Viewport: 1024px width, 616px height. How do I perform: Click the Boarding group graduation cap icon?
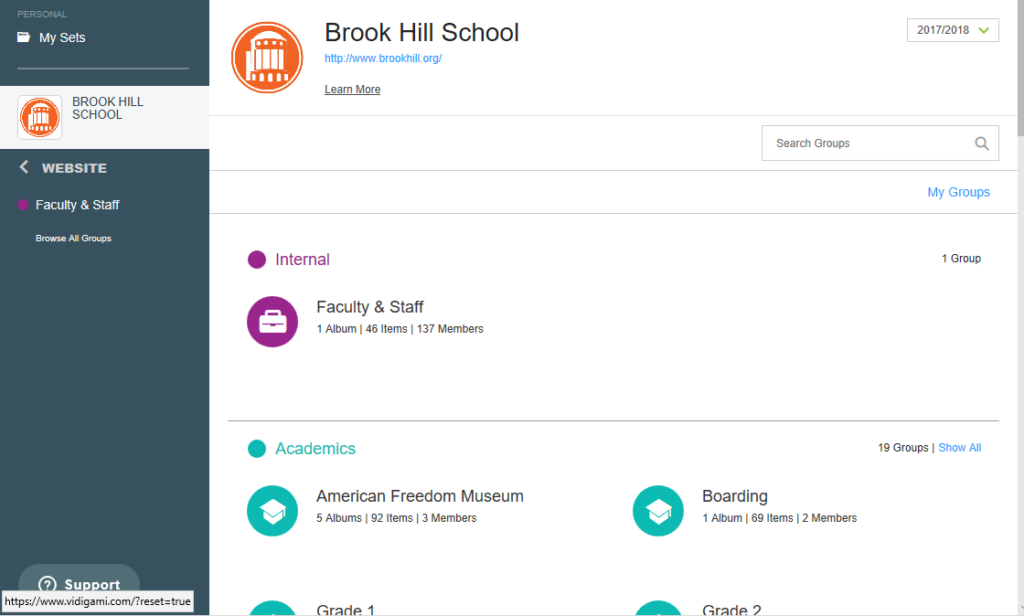pyautogui.click(x=658, y=511)
